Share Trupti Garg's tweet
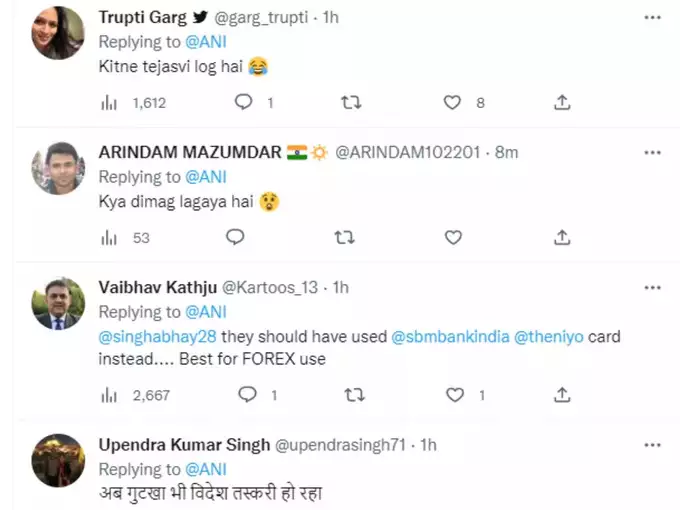This screenshot has height=510, width=680. (x=562, y=102)
